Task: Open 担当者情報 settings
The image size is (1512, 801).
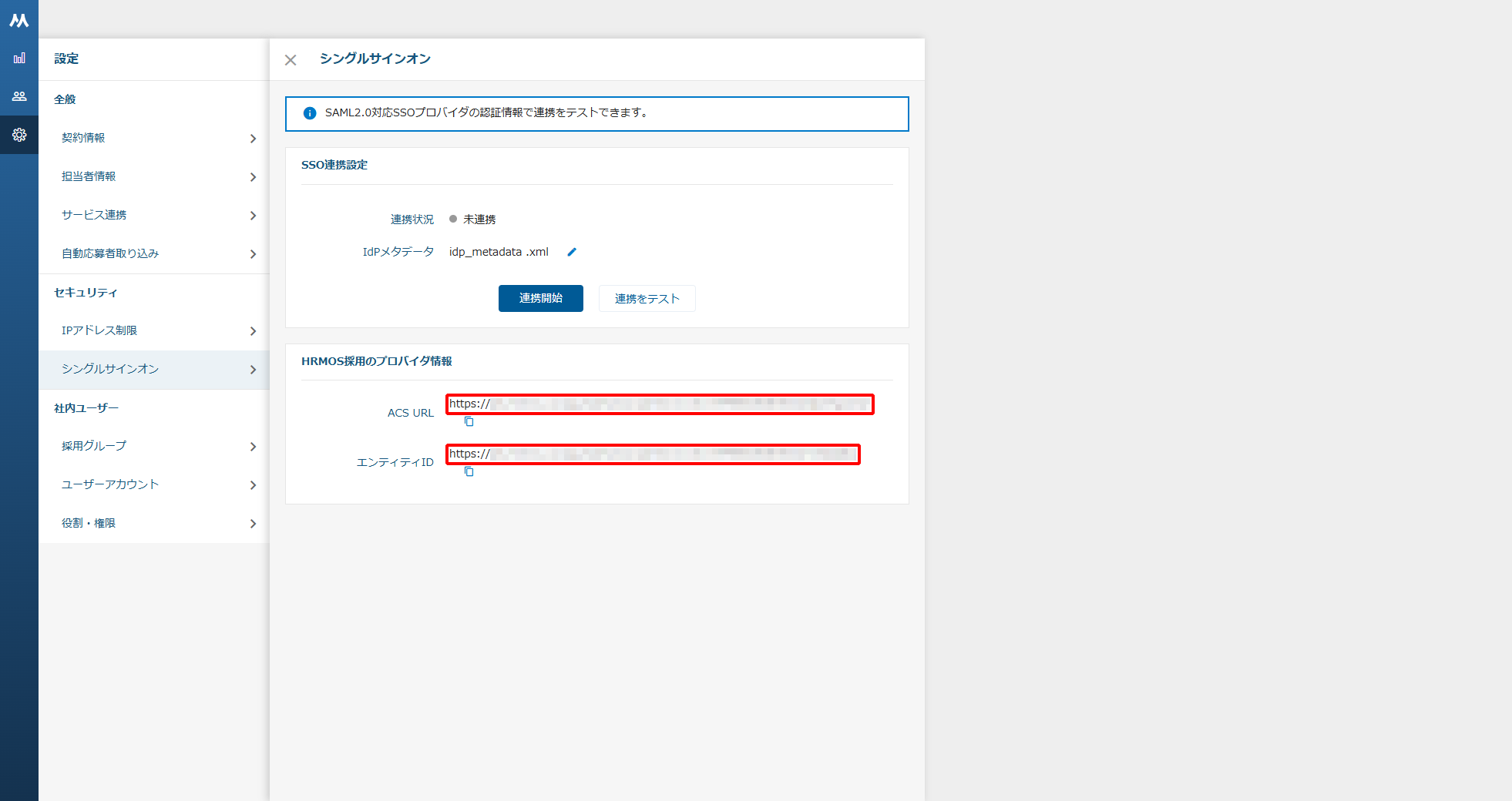Action: tap(154, 176)
